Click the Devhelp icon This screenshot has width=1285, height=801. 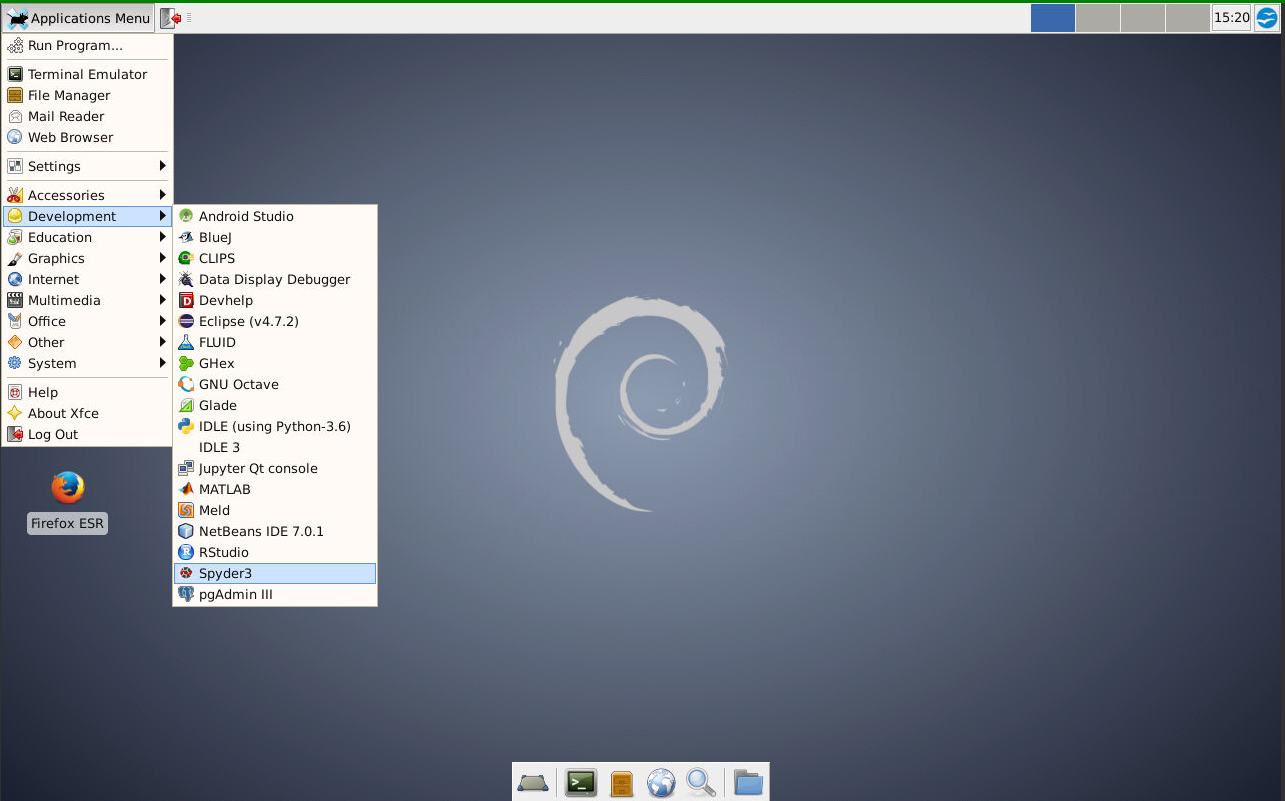186,300
